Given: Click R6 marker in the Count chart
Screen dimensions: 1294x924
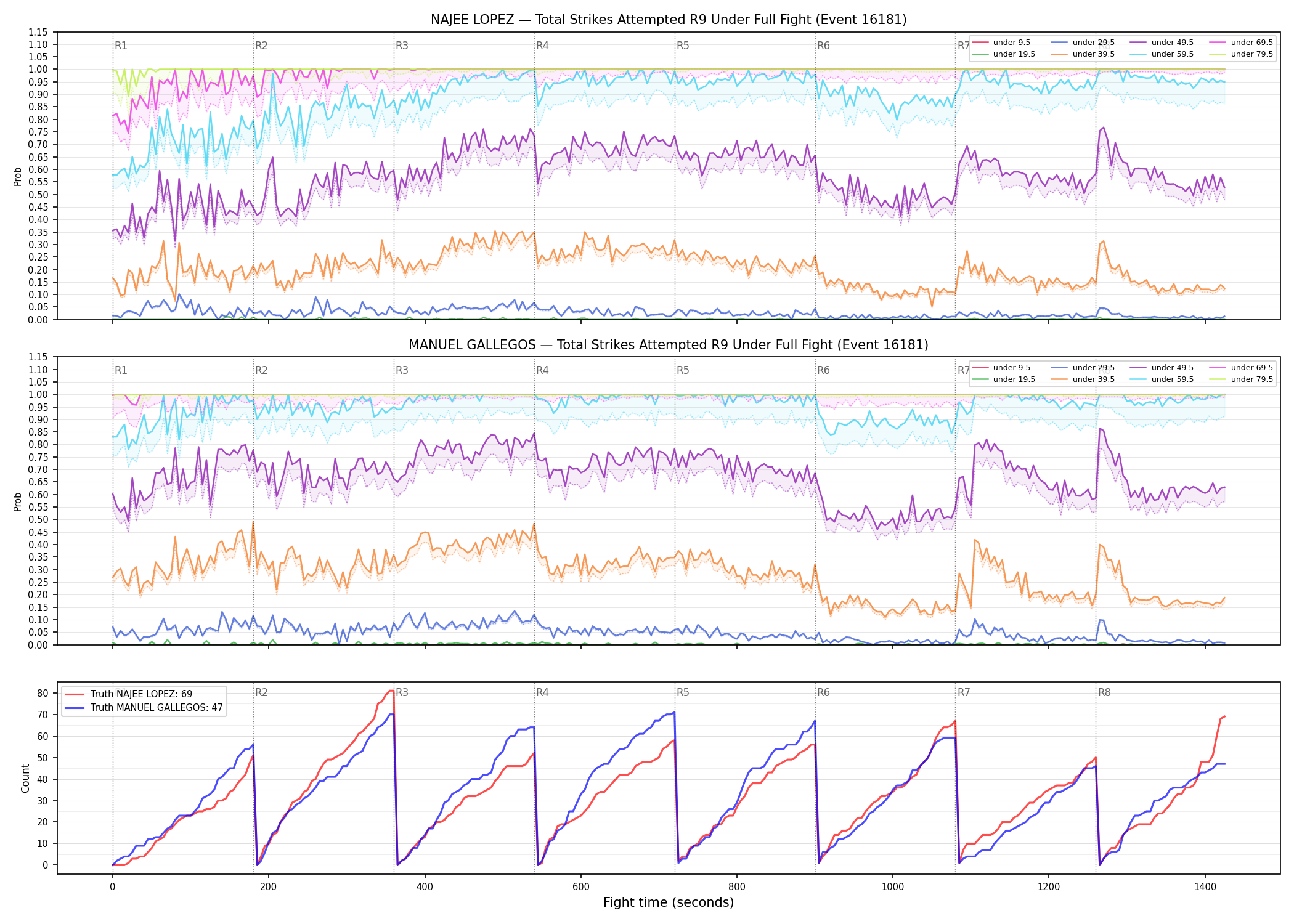Looking at the screenshot, I should [x=823, y=692].
